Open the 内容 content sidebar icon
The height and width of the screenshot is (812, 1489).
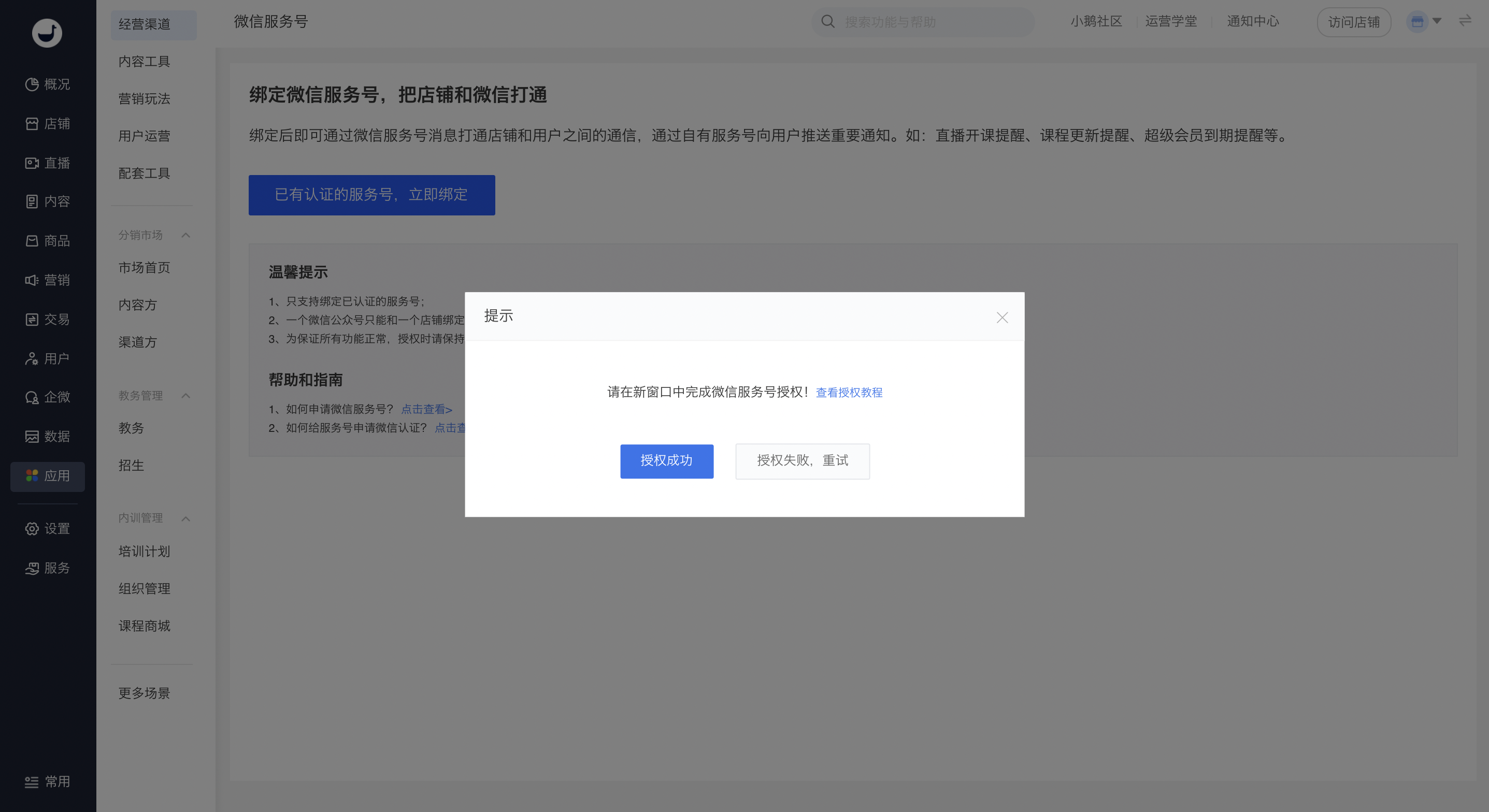tap(32, 201)
